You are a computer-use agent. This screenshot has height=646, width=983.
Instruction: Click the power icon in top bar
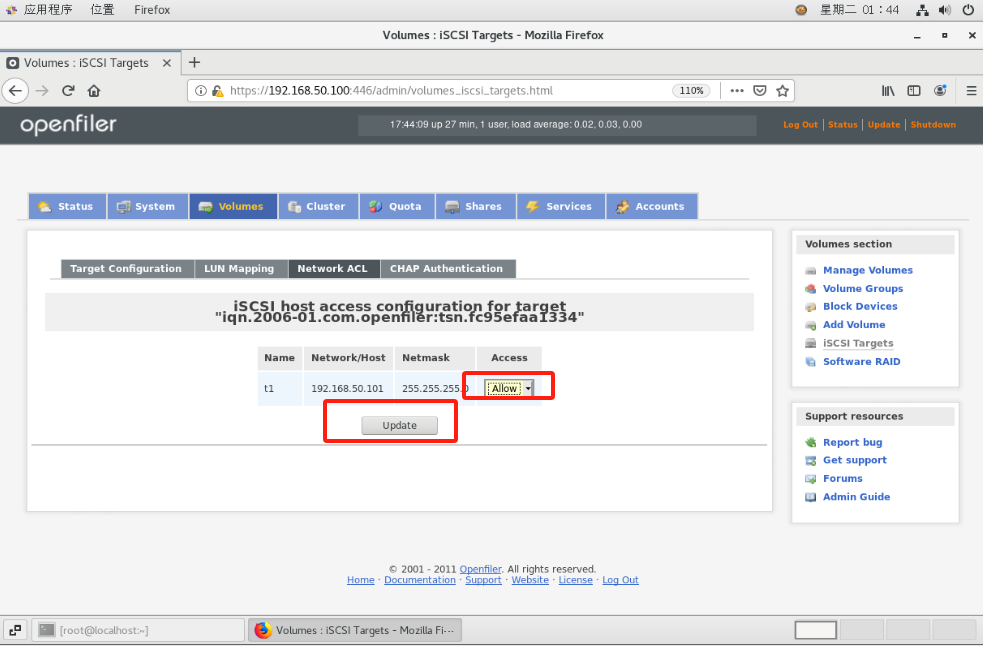coord(968,10)
